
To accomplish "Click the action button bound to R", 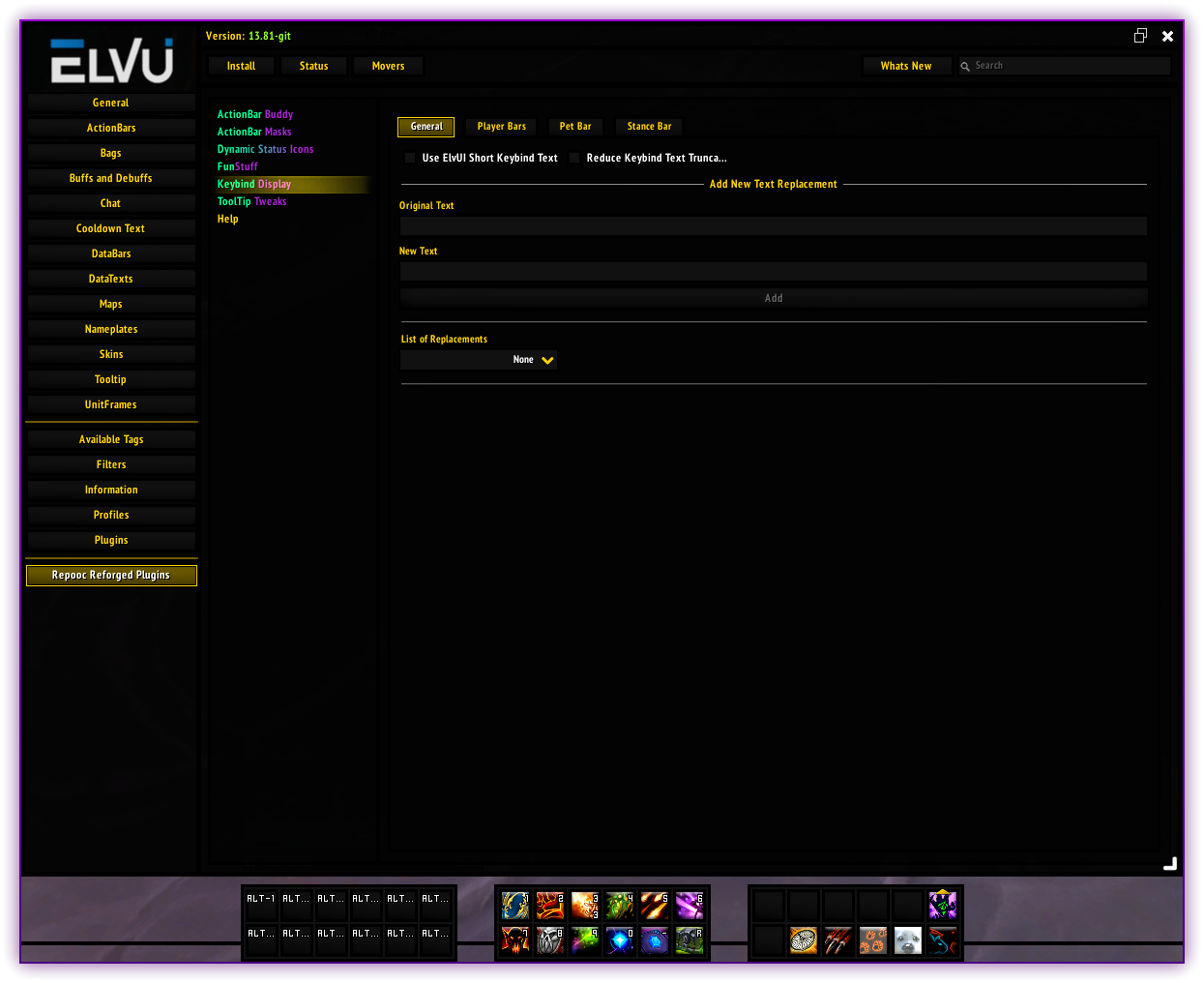I will pyautogui.click(x=690, y=940).
